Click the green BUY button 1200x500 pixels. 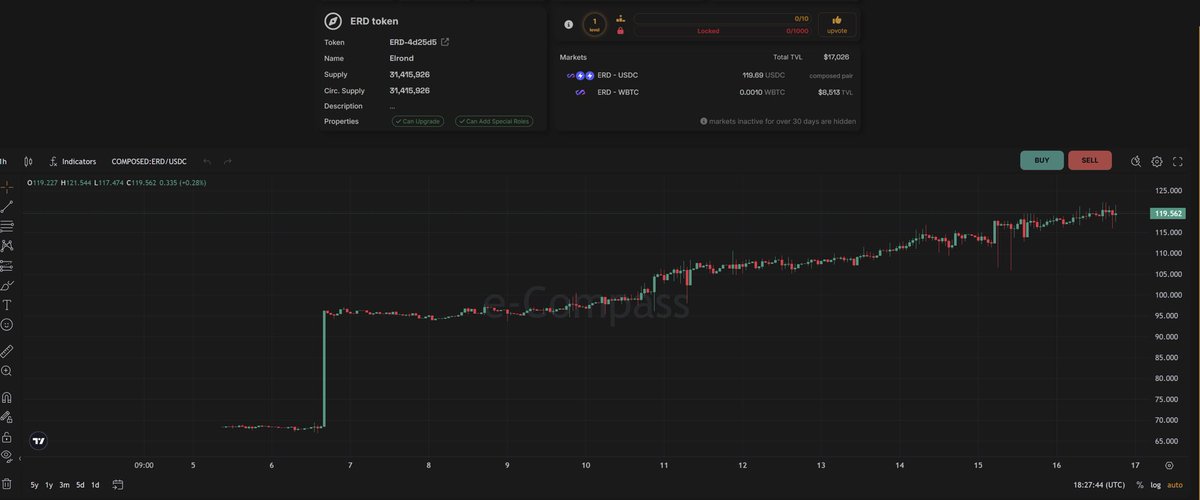[x=1042, y=160]
